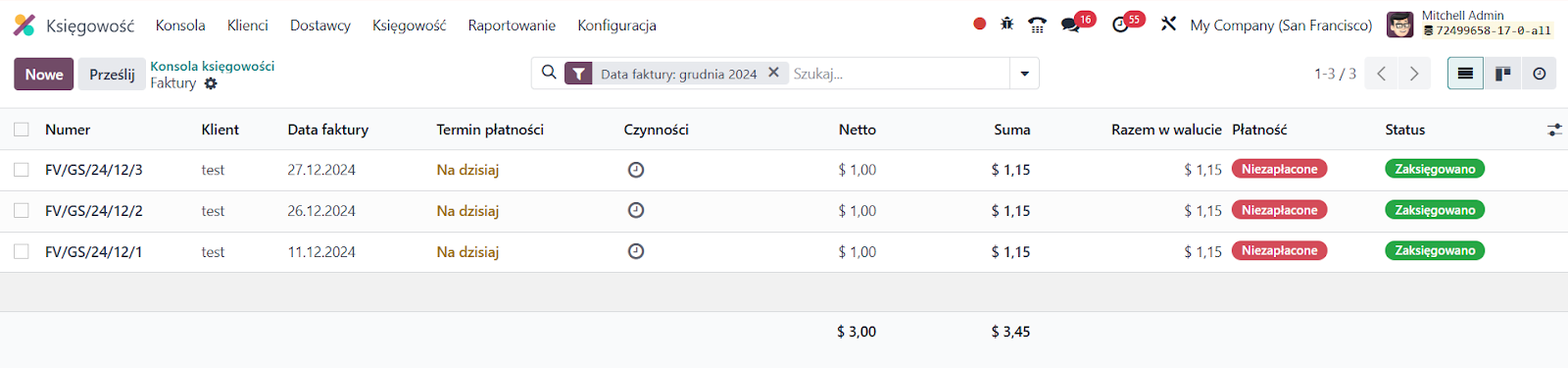Click the wrench and screwdriver tools icon
Viewport: 1568px width, 368px height.
(1168, 24)
